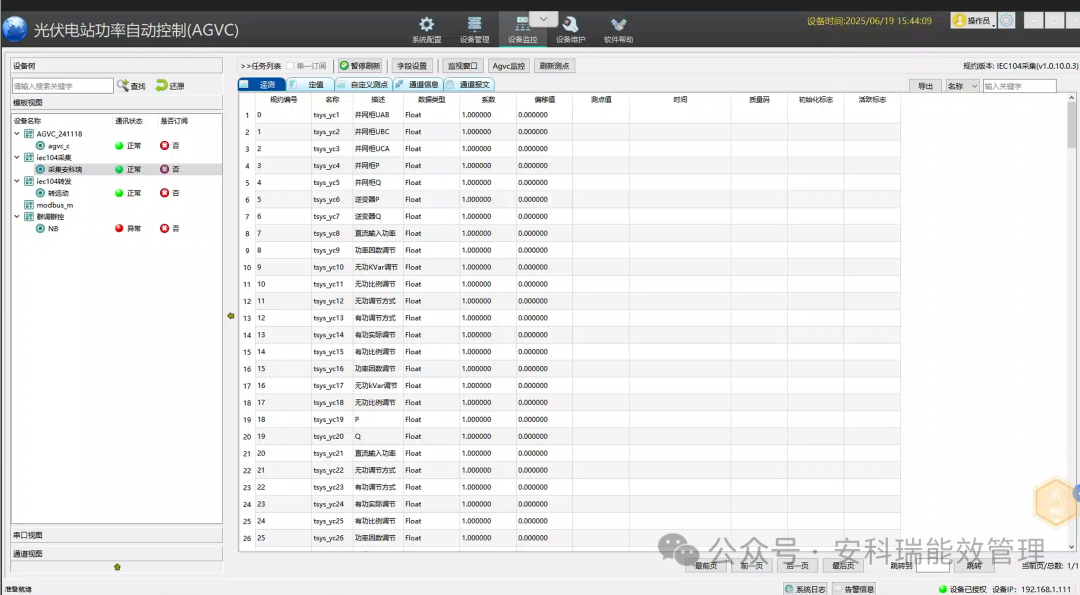This screenshot has width=1080, height=595.
Task: Select 转远动 tree item
Action: 58,193
